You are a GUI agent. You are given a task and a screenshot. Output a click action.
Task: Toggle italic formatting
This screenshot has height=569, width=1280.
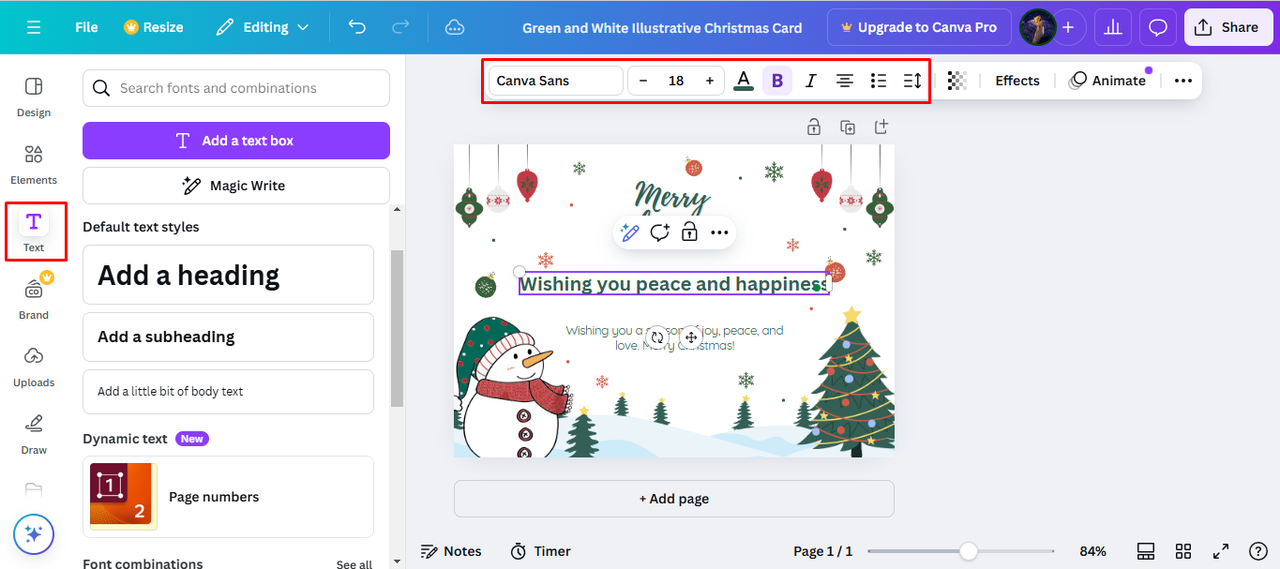pos(811,80)
